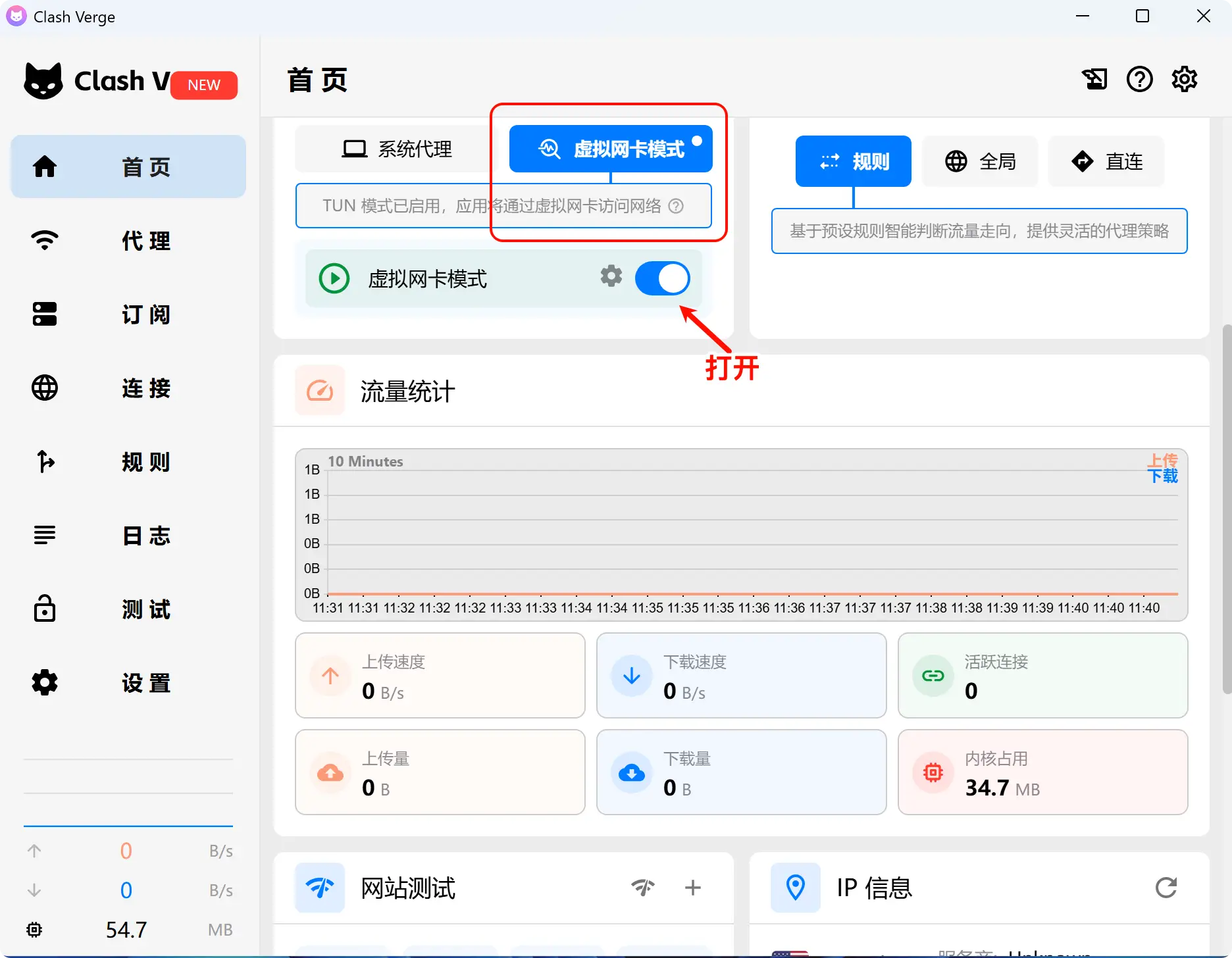Click the red NEW update badge
1232x958 pixels.
coord(204,85)
